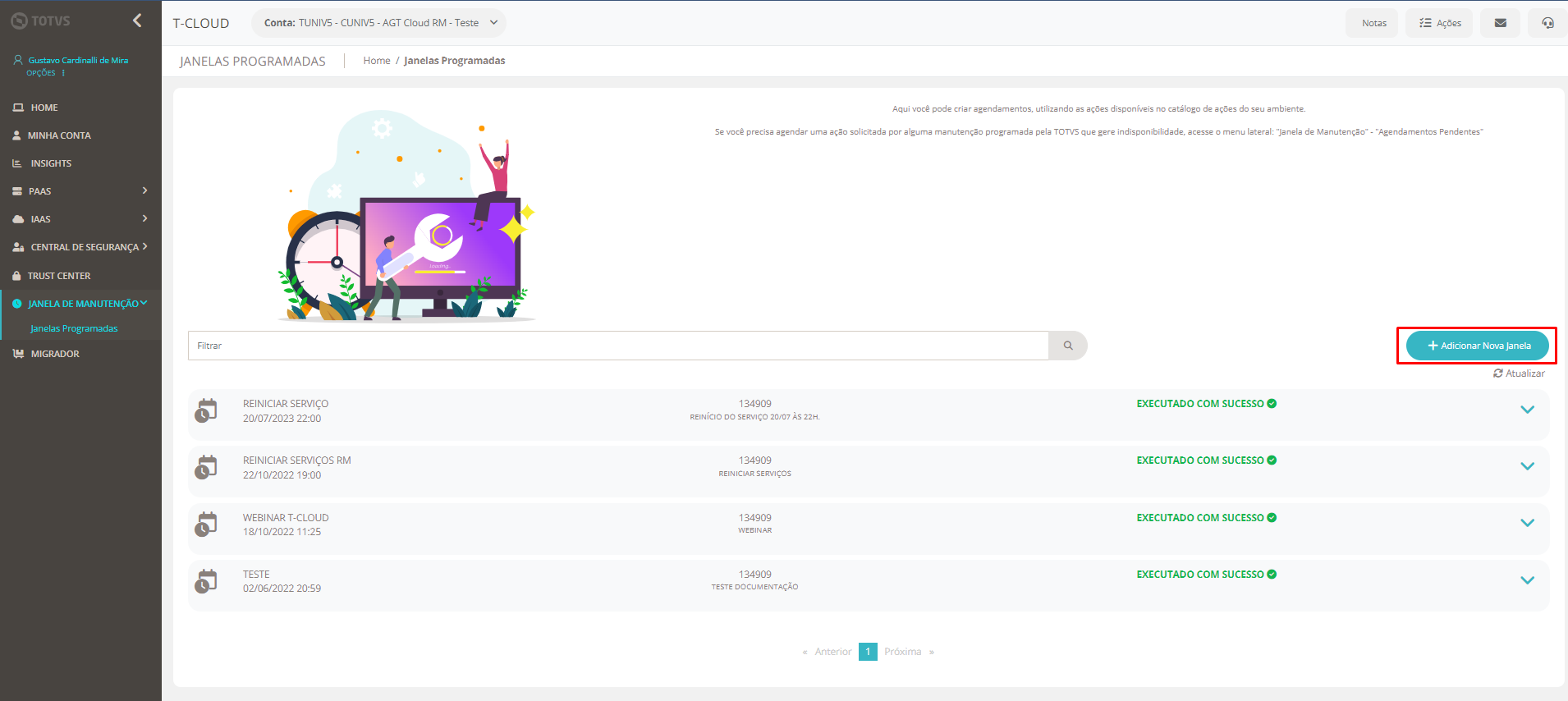
Task: Open the Ações button
Action: pos(1440,23)
